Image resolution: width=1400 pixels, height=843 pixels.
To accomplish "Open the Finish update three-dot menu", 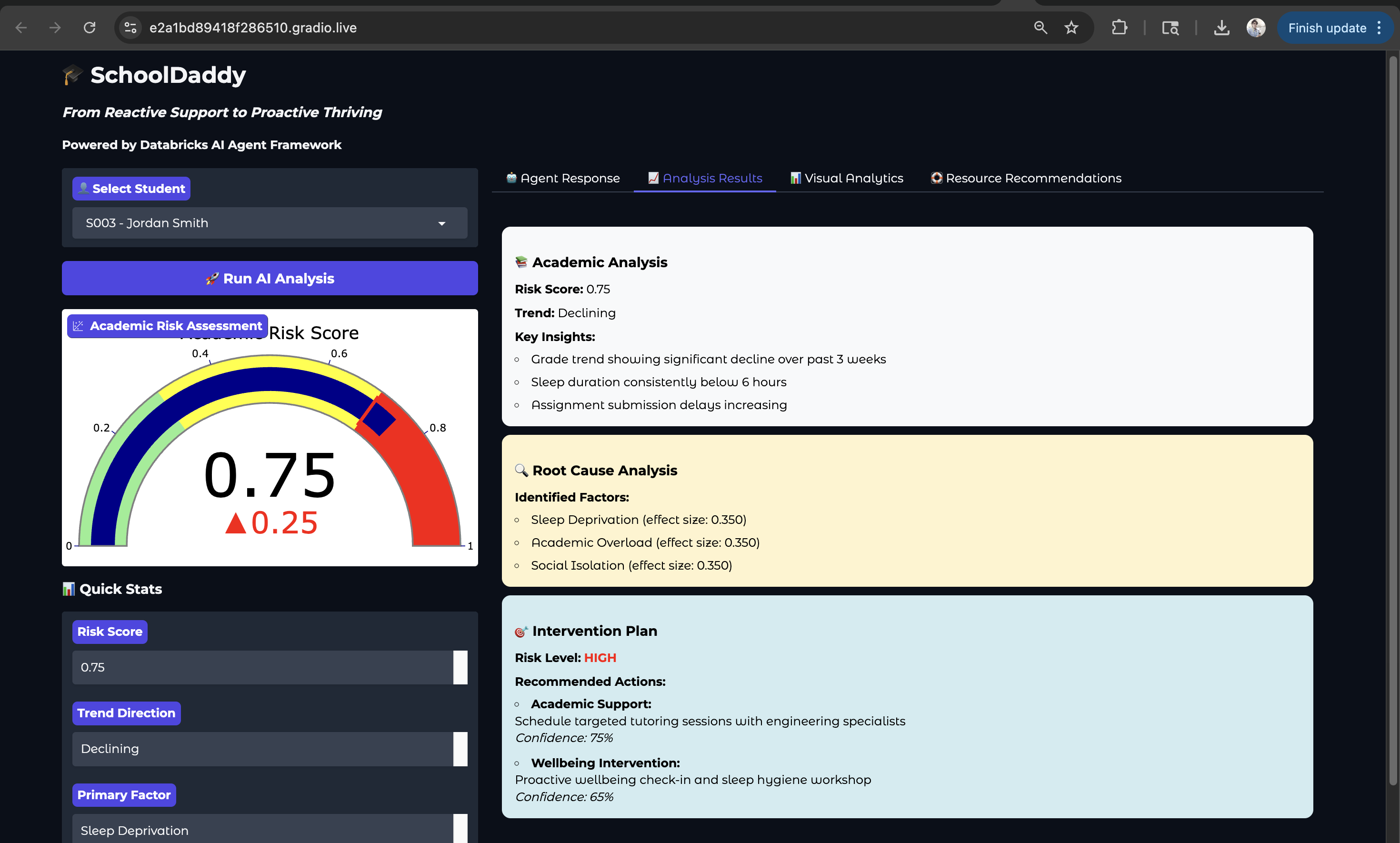I will tap(1379, 28).
